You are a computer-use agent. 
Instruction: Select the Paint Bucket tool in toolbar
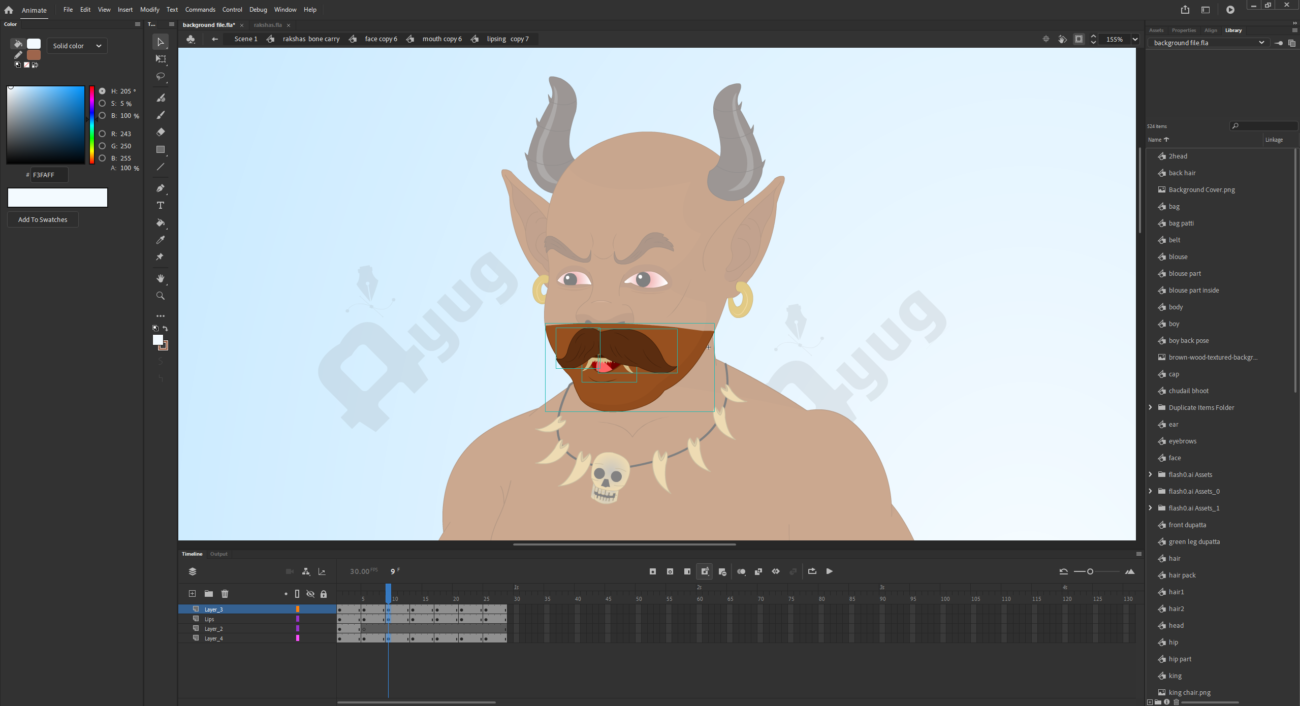click(x=160, y=223)
